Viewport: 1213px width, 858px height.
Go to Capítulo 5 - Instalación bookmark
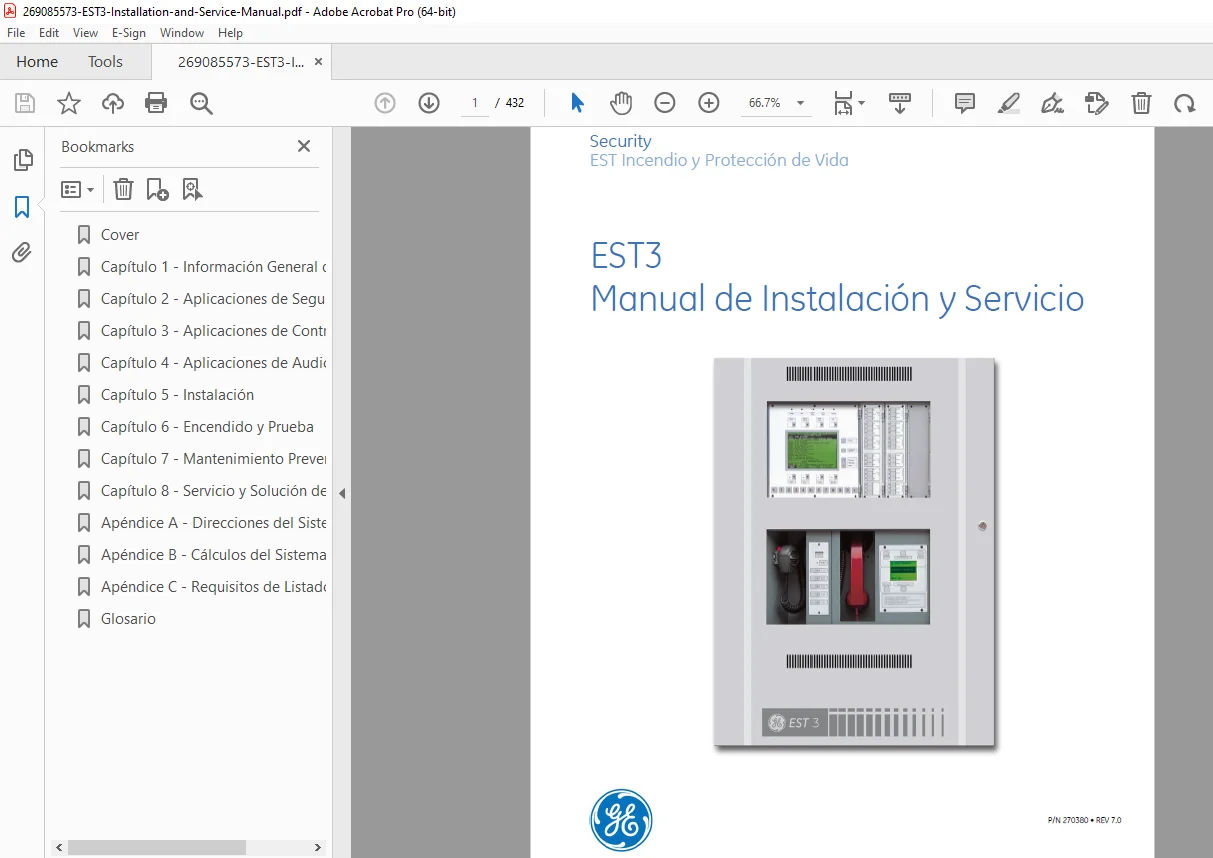coord(177,395)
